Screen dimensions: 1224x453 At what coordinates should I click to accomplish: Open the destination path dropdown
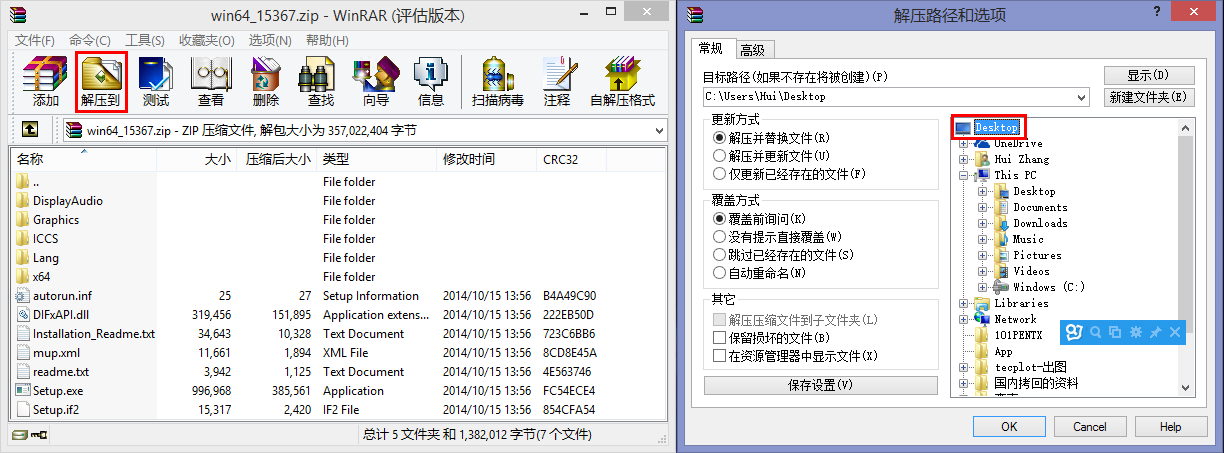point(1081,97)
